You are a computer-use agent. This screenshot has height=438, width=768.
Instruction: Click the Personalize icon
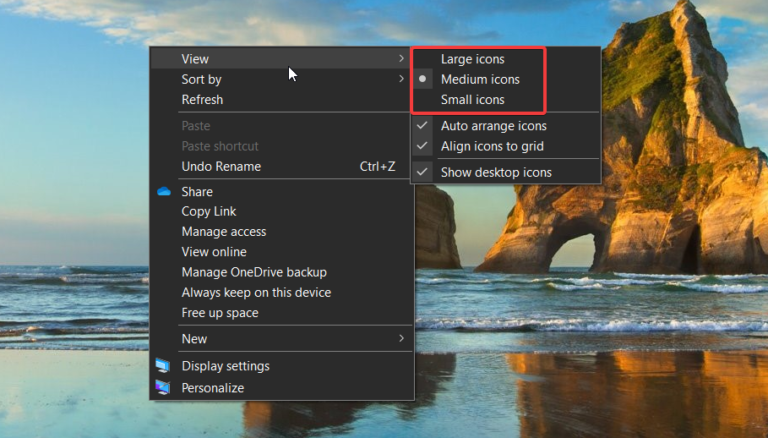(x=163, y=388)
